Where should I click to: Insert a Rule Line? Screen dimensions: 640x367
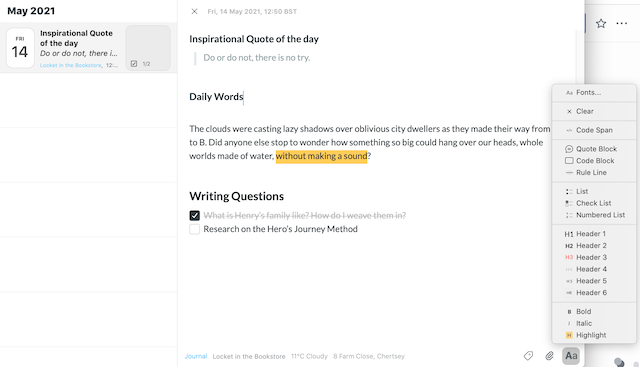594,173
